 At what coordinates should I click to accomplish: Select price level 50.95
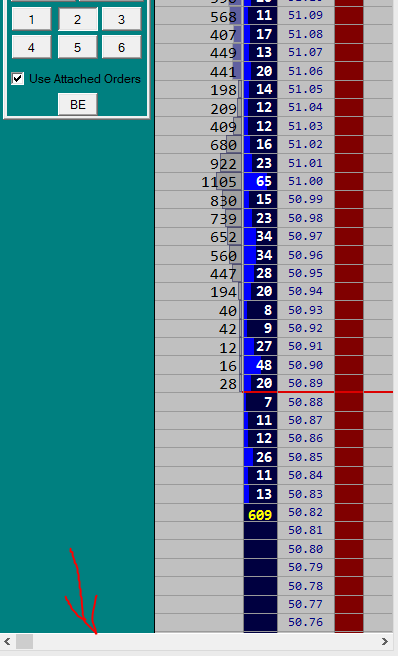coord(306,273)
